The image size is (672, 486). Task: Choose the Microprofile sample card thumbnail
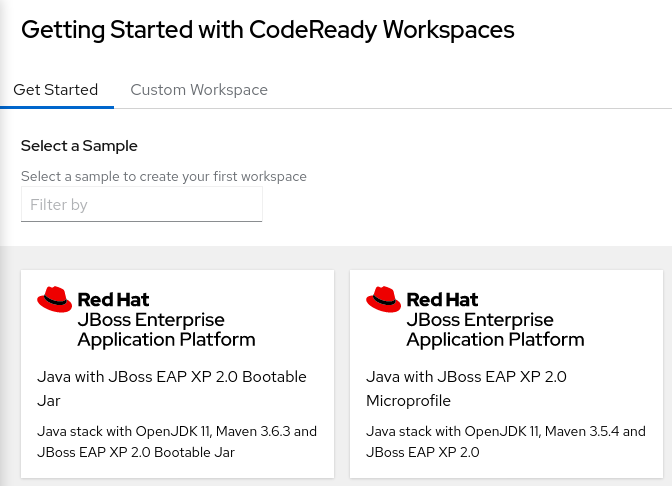click(x=475, y=317)
